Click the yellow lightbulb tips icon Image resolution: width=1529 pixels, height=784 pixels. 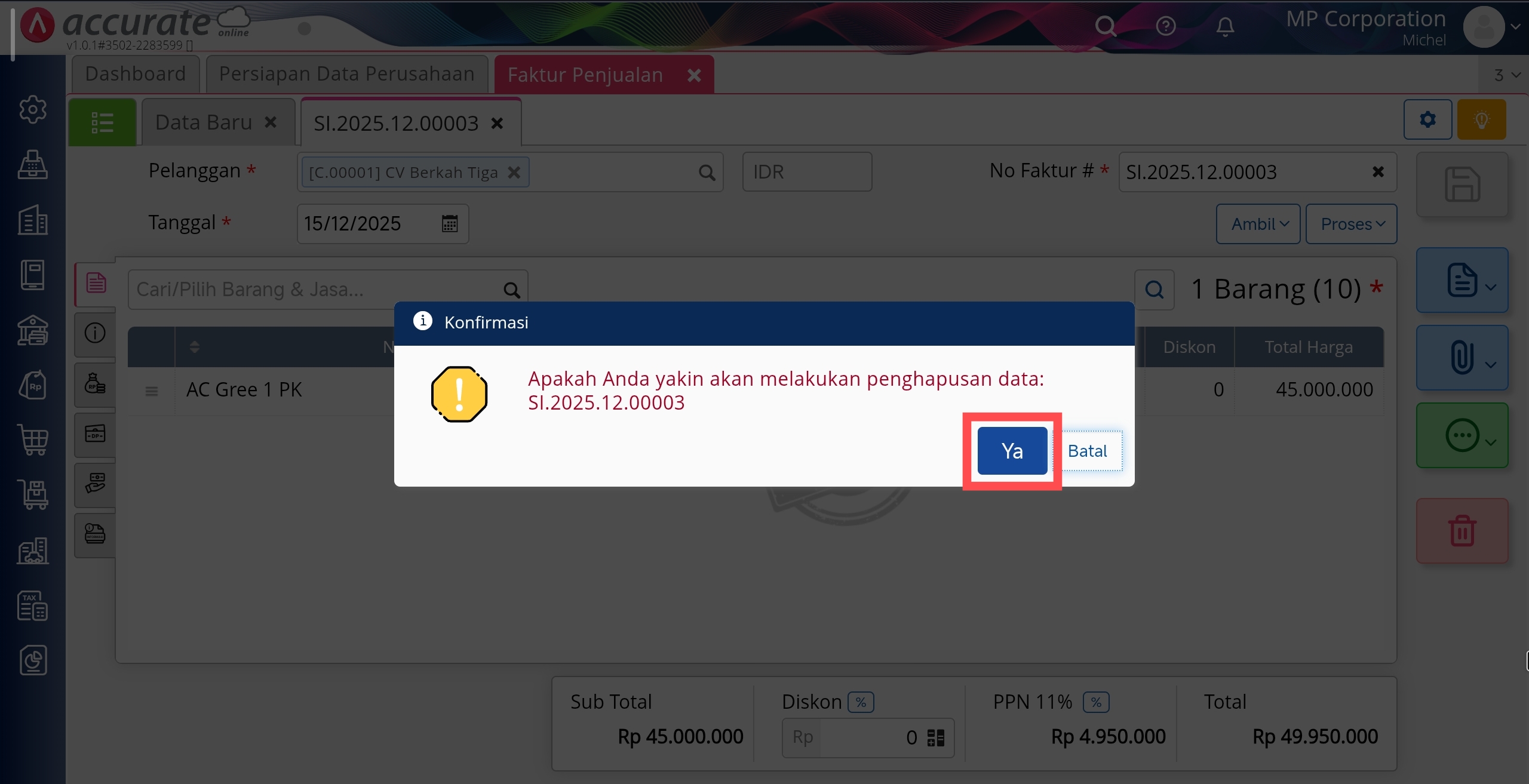1481,120
